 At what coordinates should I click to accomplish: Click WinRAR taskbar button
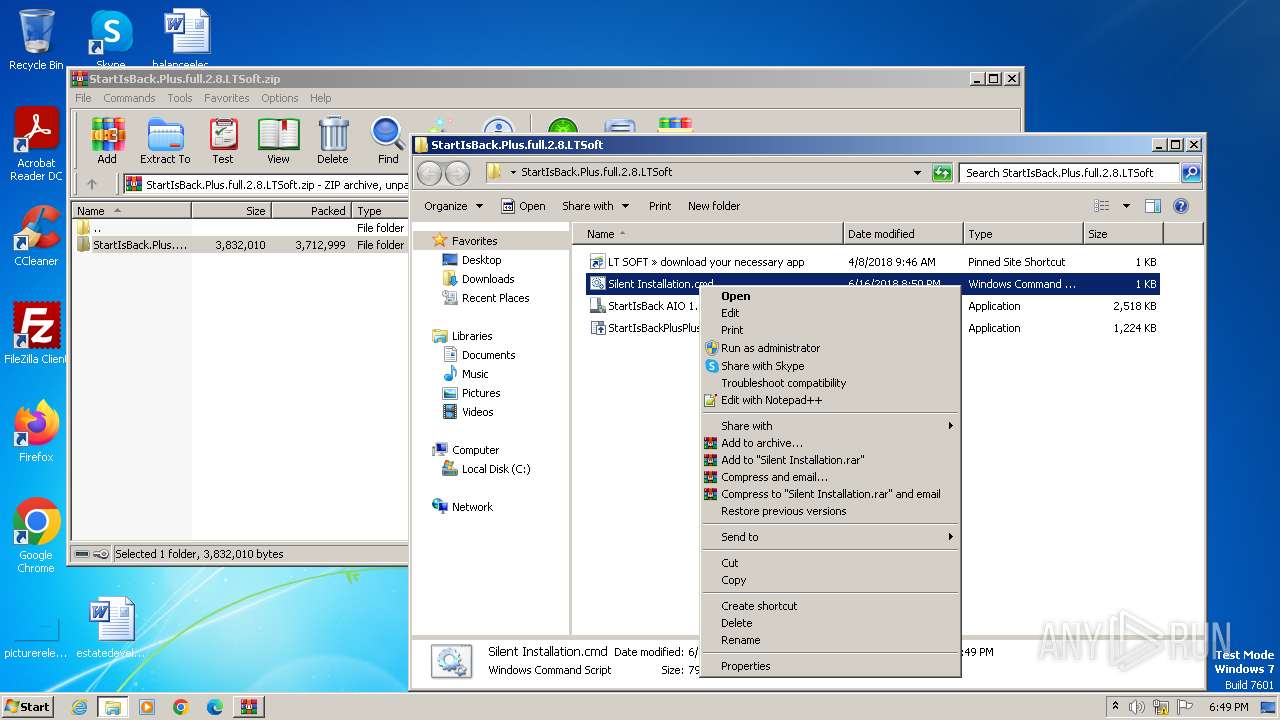[249, 707]
